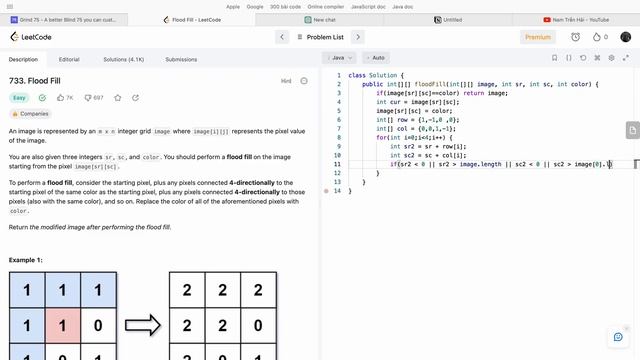Switch to the Nam Trần Hải YouTube tab
640x360 pixels.
[x=576, y=20]
